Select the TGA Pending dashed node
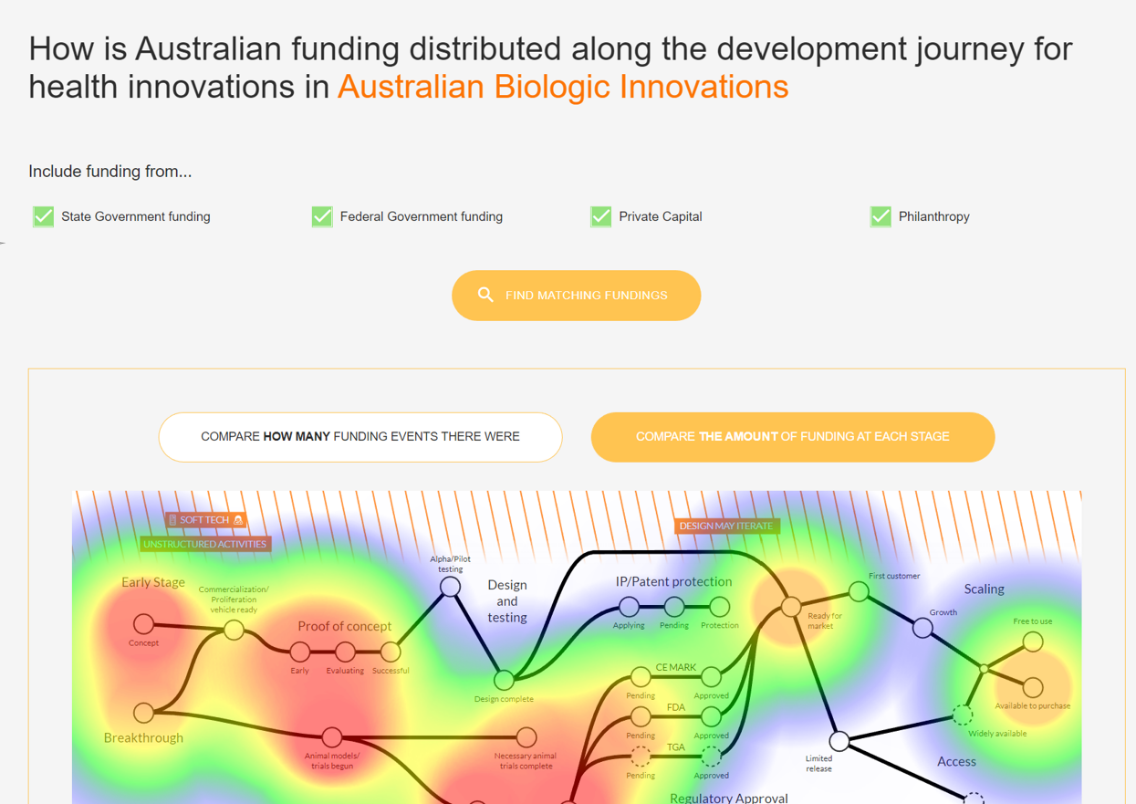Viewport: 1136px width, 804px height. click(640, 756)
